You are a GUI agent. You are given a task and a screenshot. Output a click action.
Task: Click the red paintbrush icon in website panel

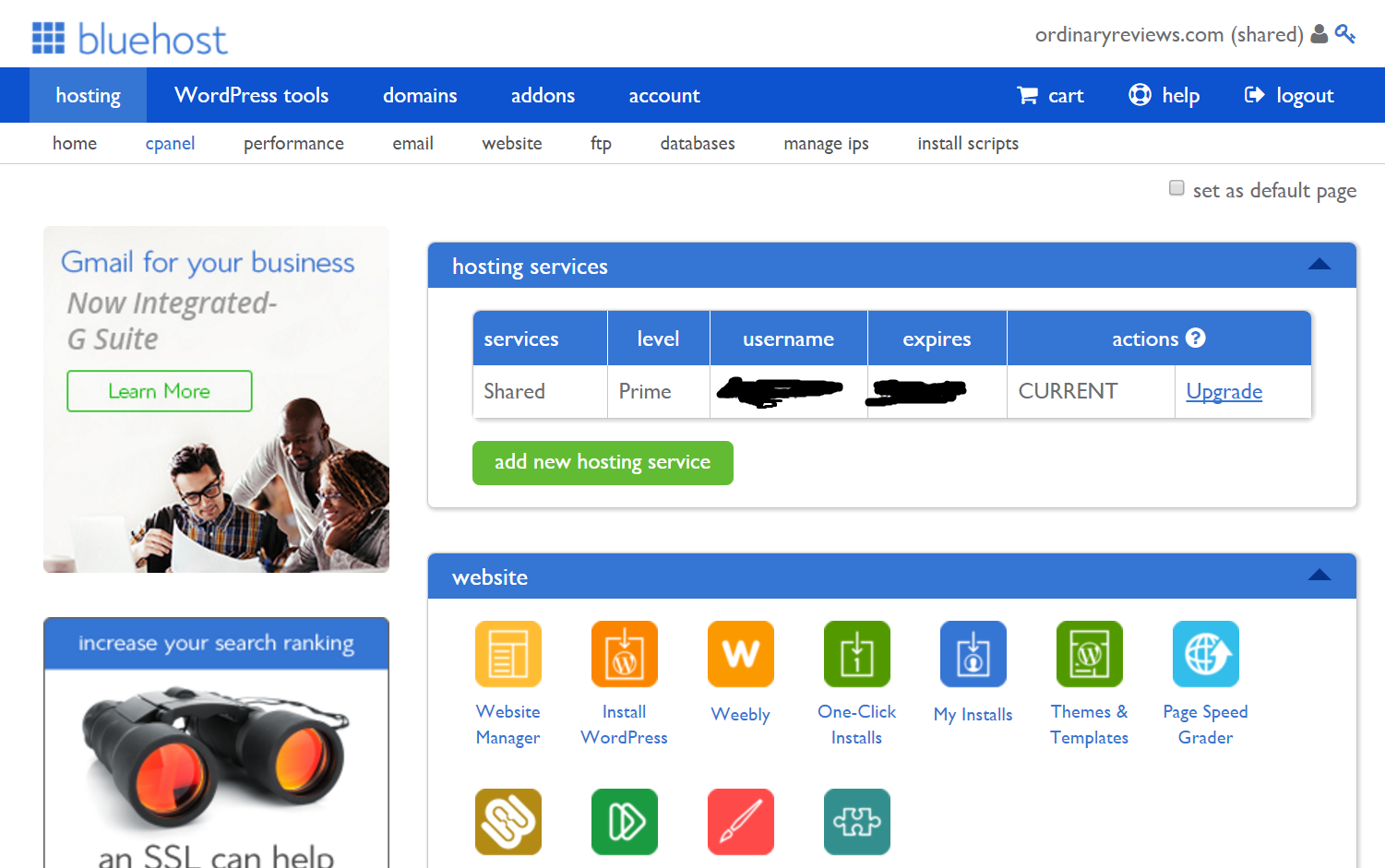(x=741, y=822)
